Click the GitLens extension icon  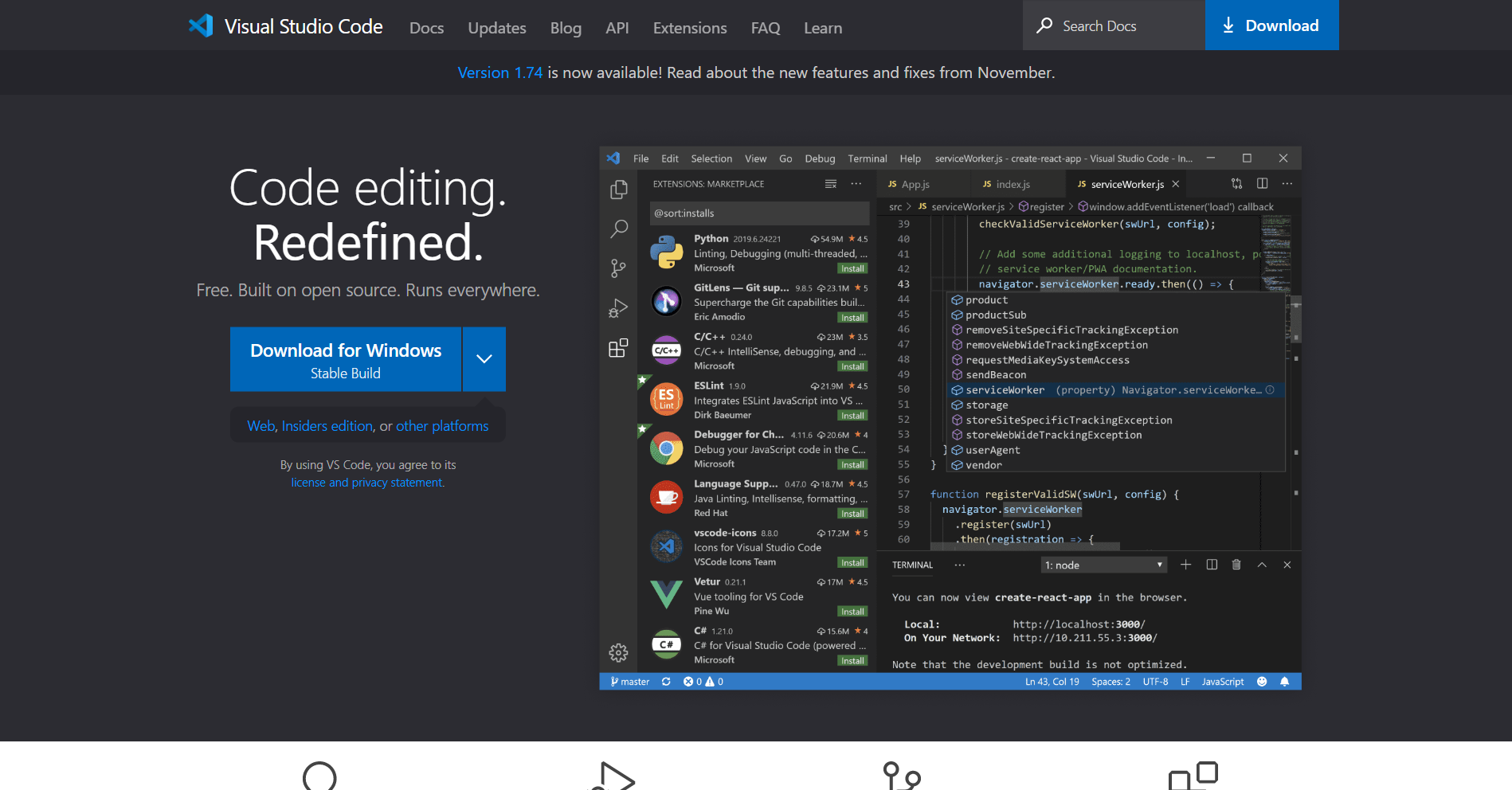click(x=666, y=301)
